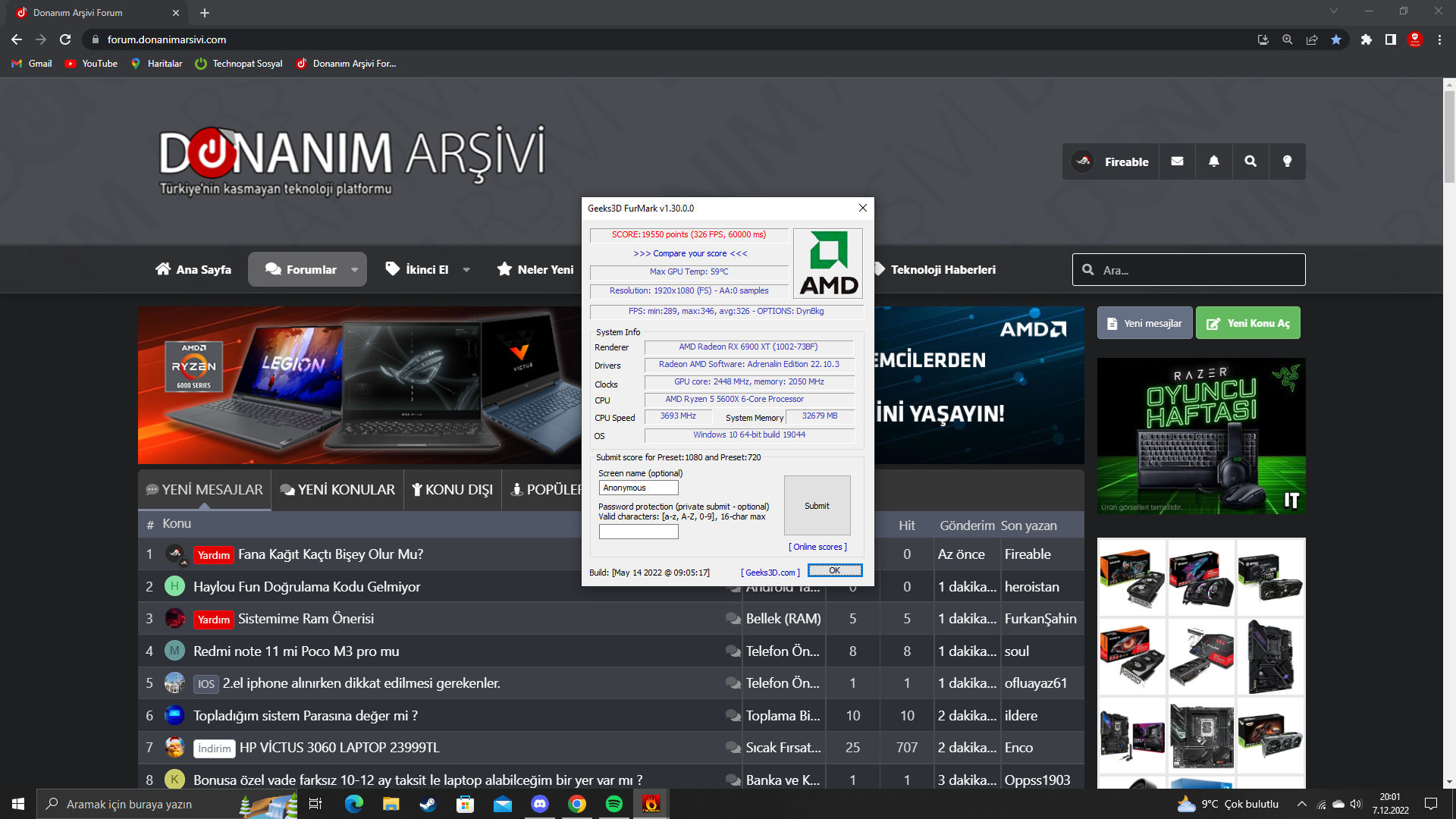
Task: Open the Microsoft Store taskbar icon
Action: [466, 804]
